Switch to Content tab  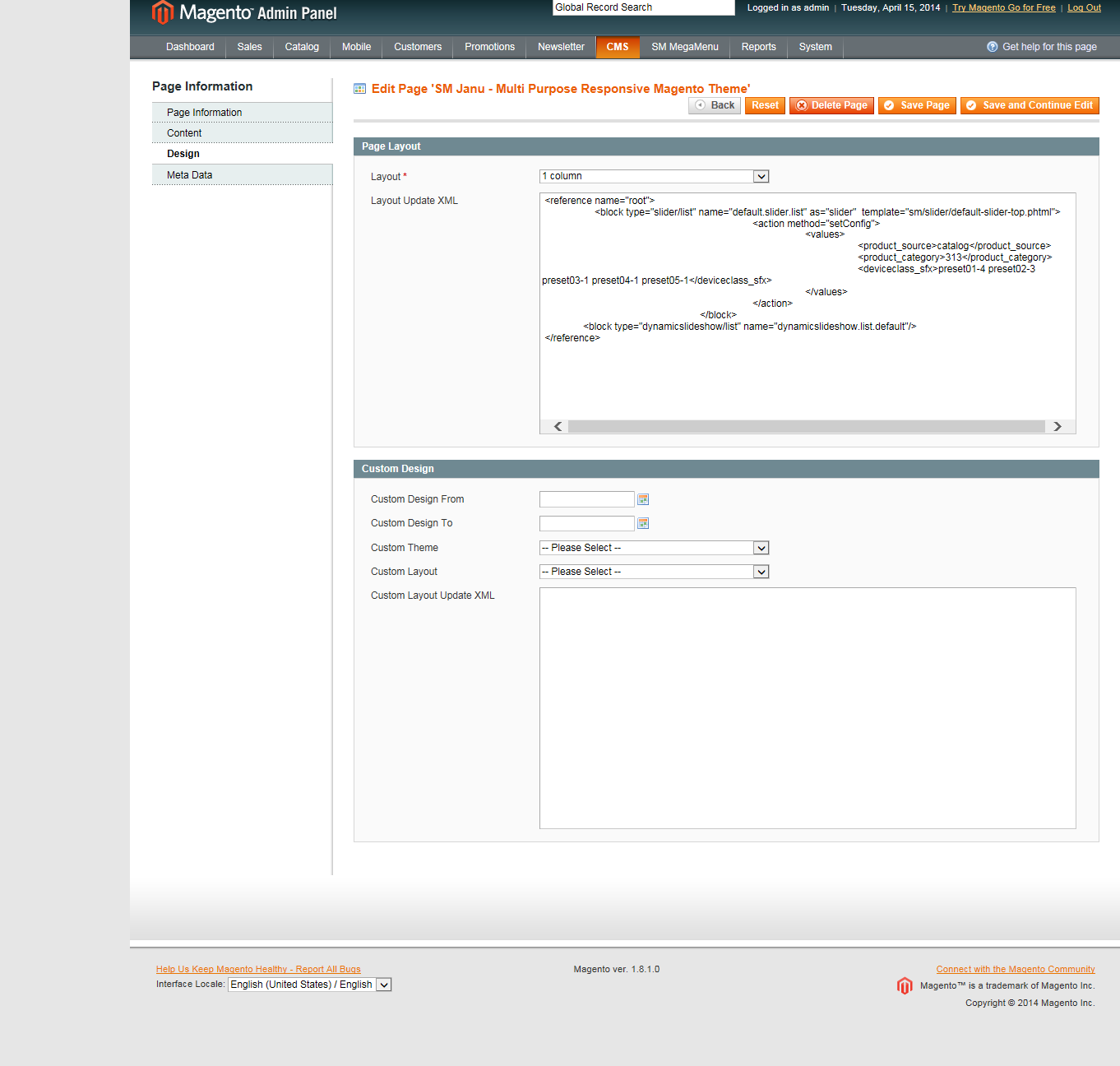[243, 133]
